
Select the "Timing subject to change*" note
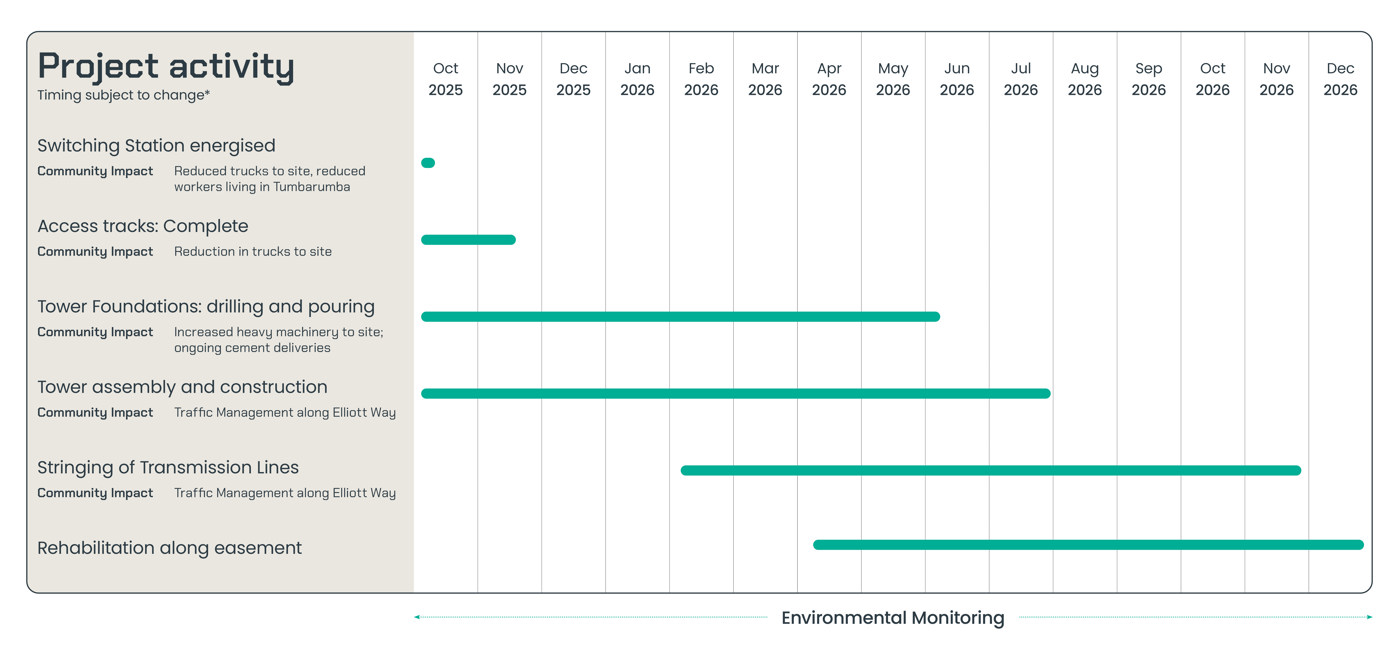(124, 96)
